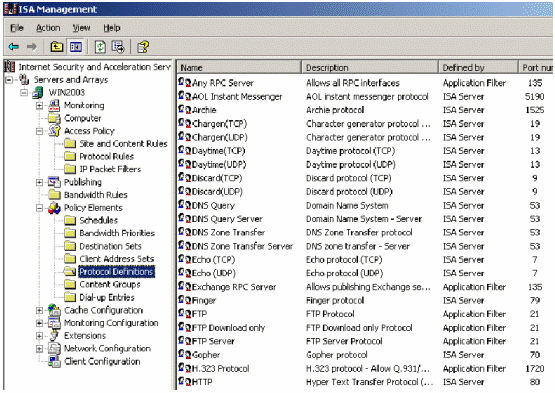Select Bandwidth Rules in the tree
This screenshot has width=555, height=393.
96,195
